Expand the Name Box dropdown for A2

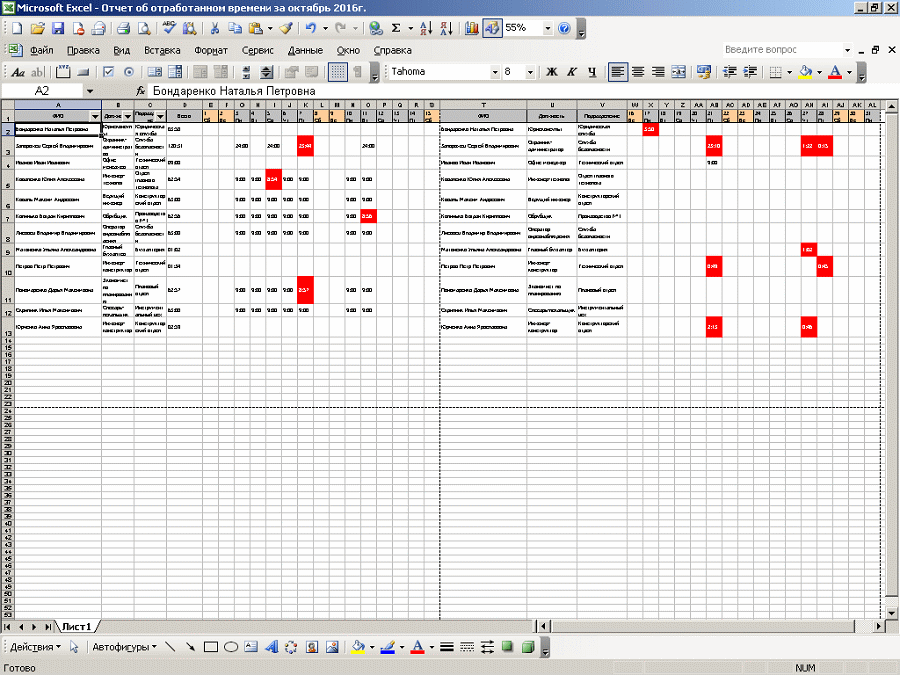tap(90, 91)
